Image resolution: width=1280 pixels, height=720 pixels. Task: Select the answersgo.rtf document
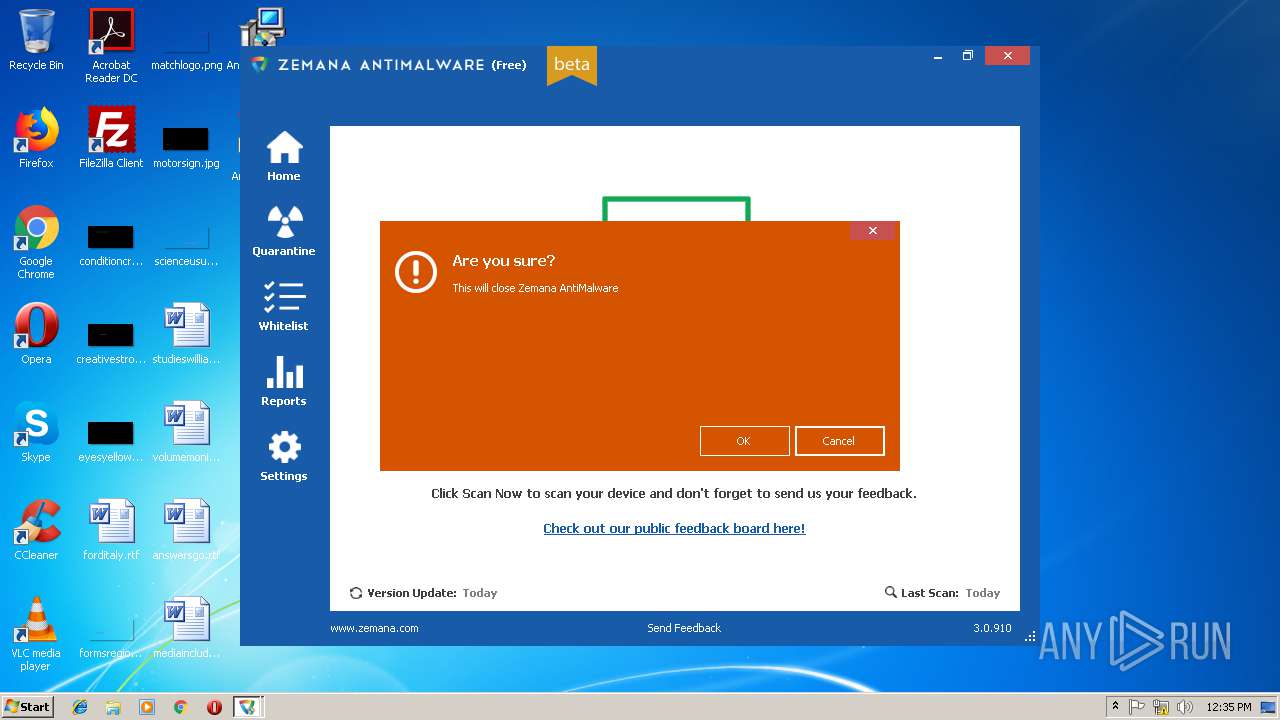click(x=186, y=530)
